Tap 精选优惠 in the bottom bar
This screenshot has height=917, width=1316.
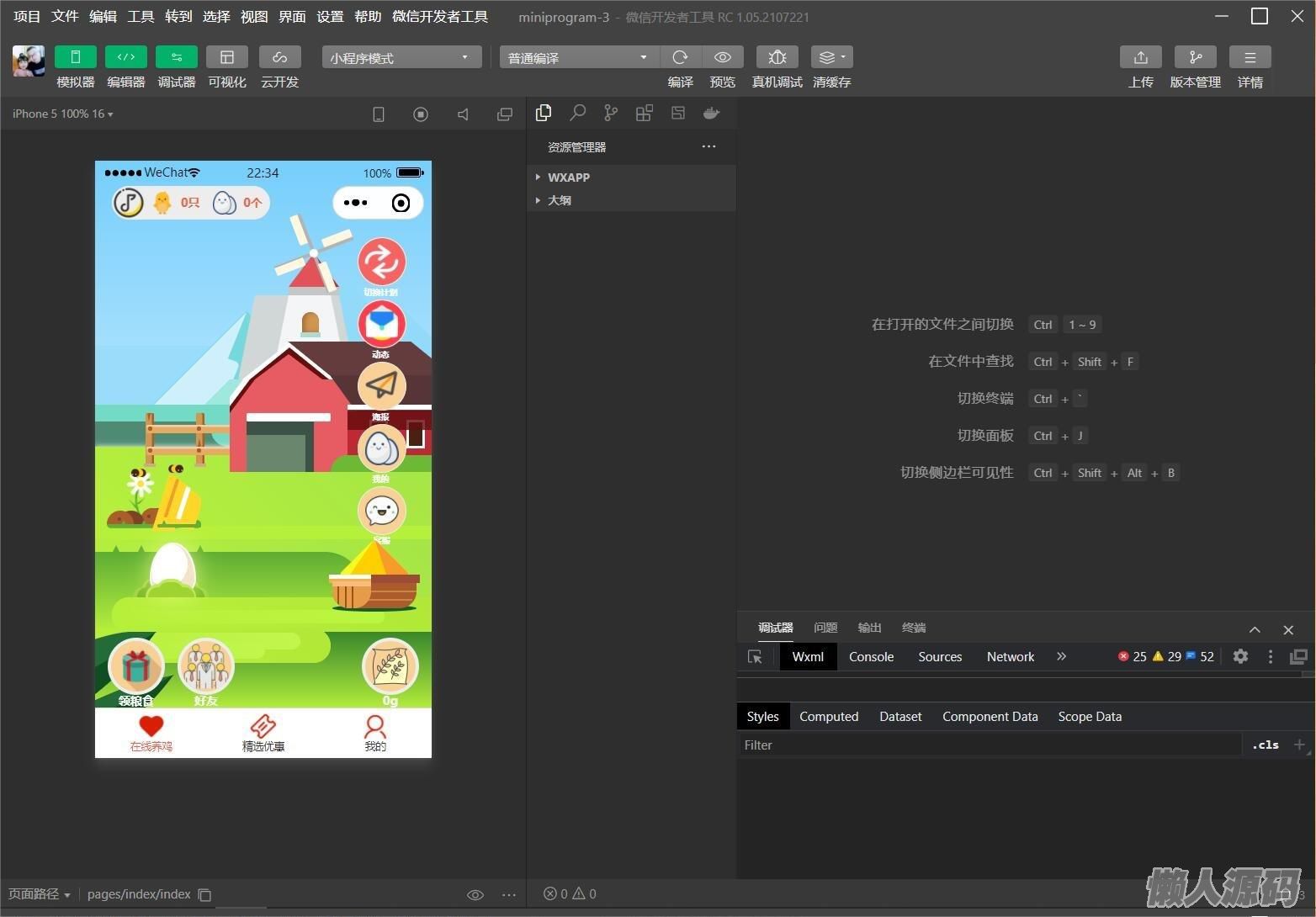click(x=263, y=733)
